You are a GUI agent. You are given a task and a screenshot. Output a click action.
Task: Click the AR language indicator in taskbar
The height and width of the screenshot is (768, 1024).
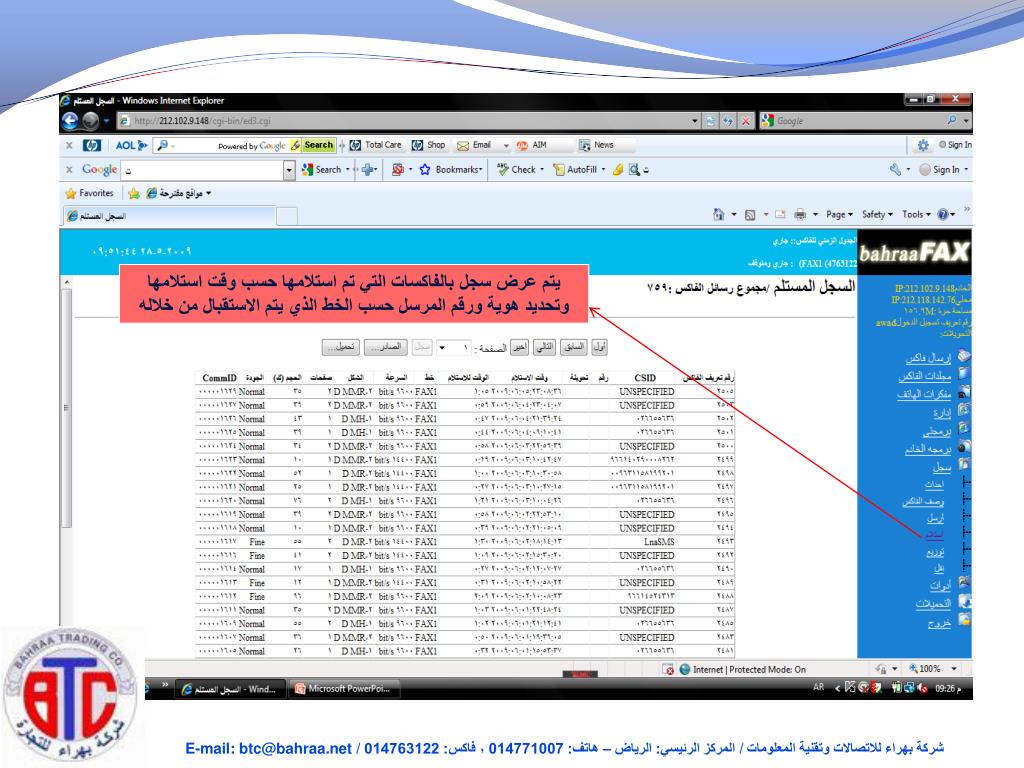coord(818,687)
